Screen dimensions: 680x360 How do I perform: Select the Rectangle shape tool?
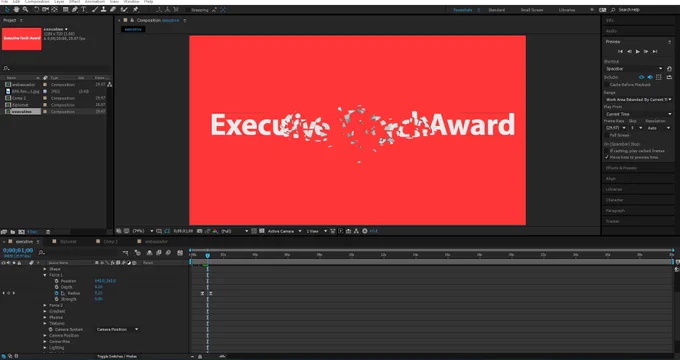click(65, 10)
